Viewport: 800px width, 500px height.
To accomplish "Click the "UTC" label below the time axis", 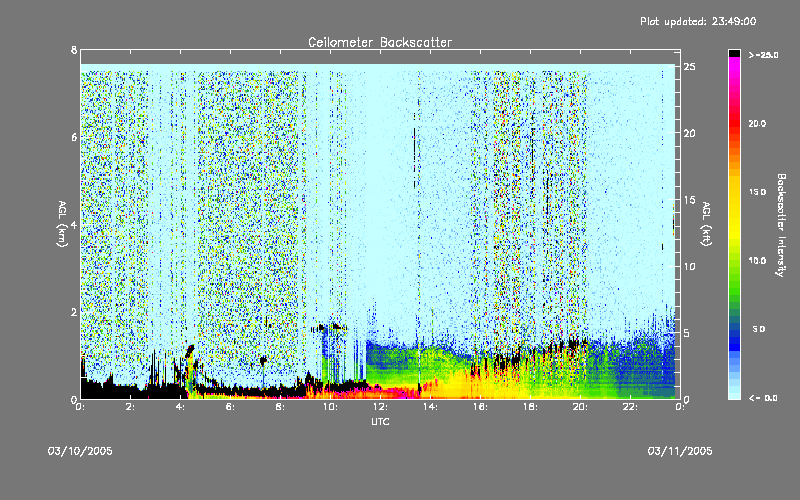I will pos(380,421).
